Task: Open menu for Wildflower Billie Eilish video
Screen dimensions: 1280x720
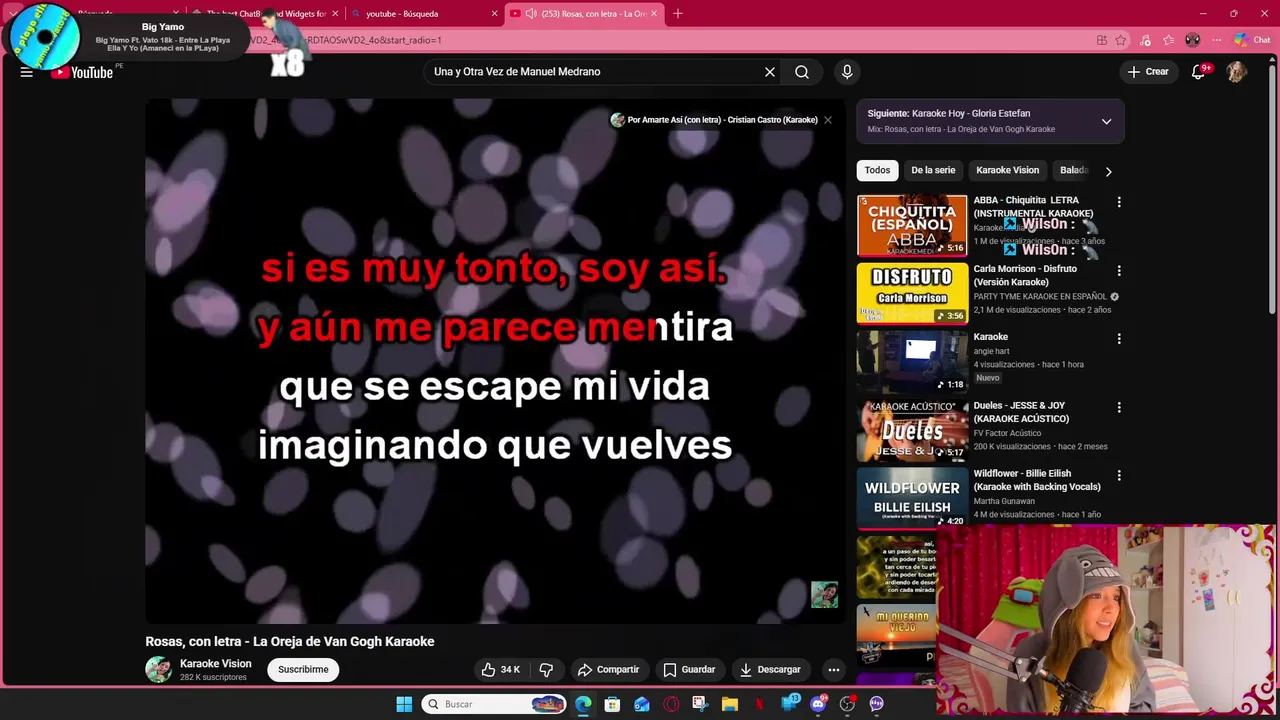Action: pos(1119,476)
